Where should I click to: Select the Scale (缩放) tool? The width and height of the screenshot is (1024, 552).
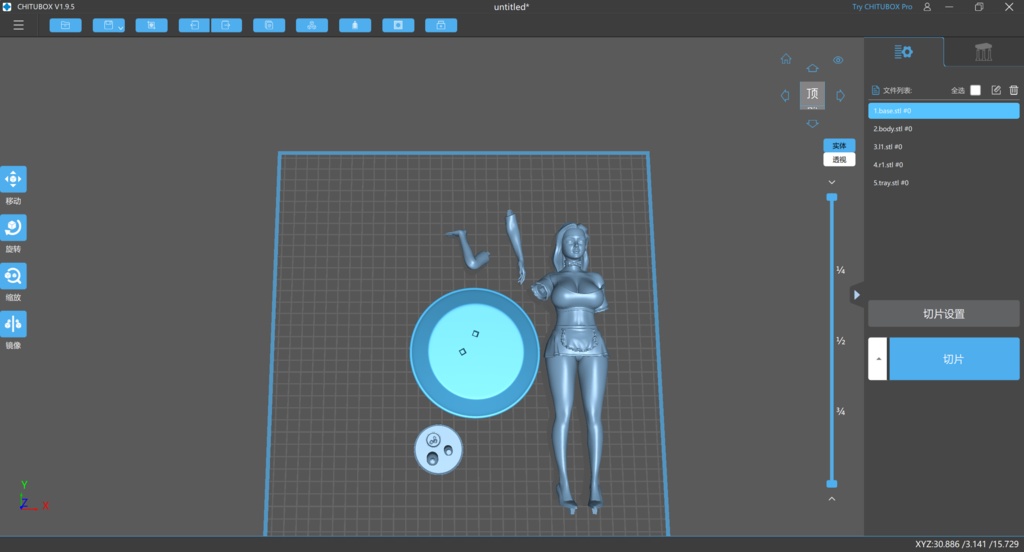pyautogui.click(x=13, y=276)
